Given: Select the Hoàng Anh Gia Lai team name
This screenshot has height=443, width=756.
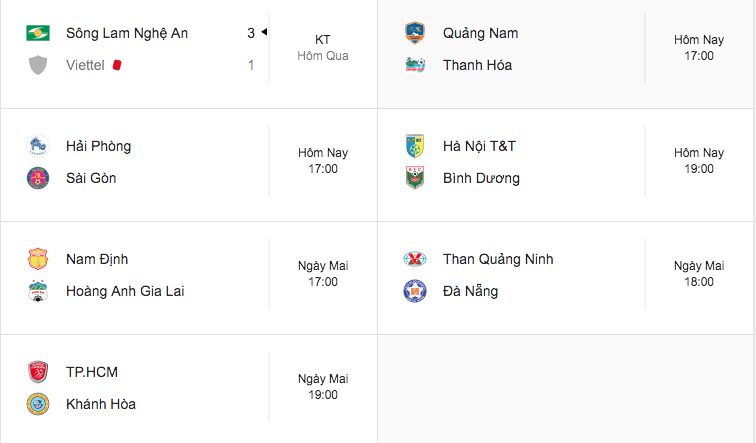Looking at the screenshot, I should pyautogui.click(x=124, y=291).
